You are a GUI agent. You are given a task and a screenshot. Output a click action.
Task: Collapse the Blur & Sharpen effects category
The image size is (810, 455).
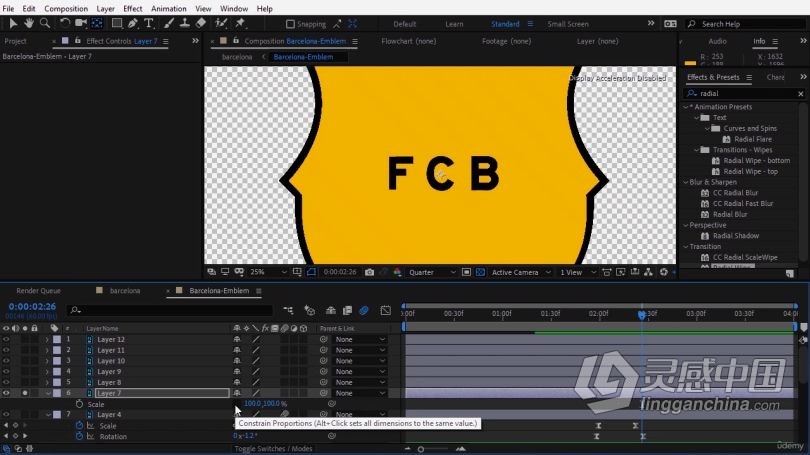pyautogui.click(x=686, y=182)
